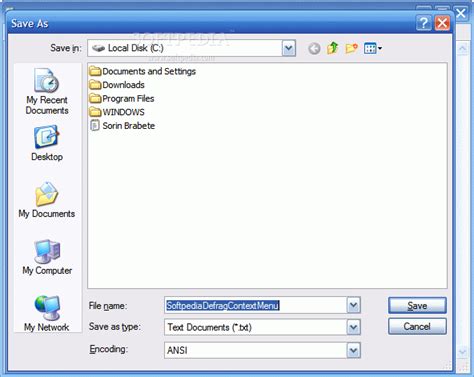Click the Save button
474x377 pixels.
tap(417, 306)
